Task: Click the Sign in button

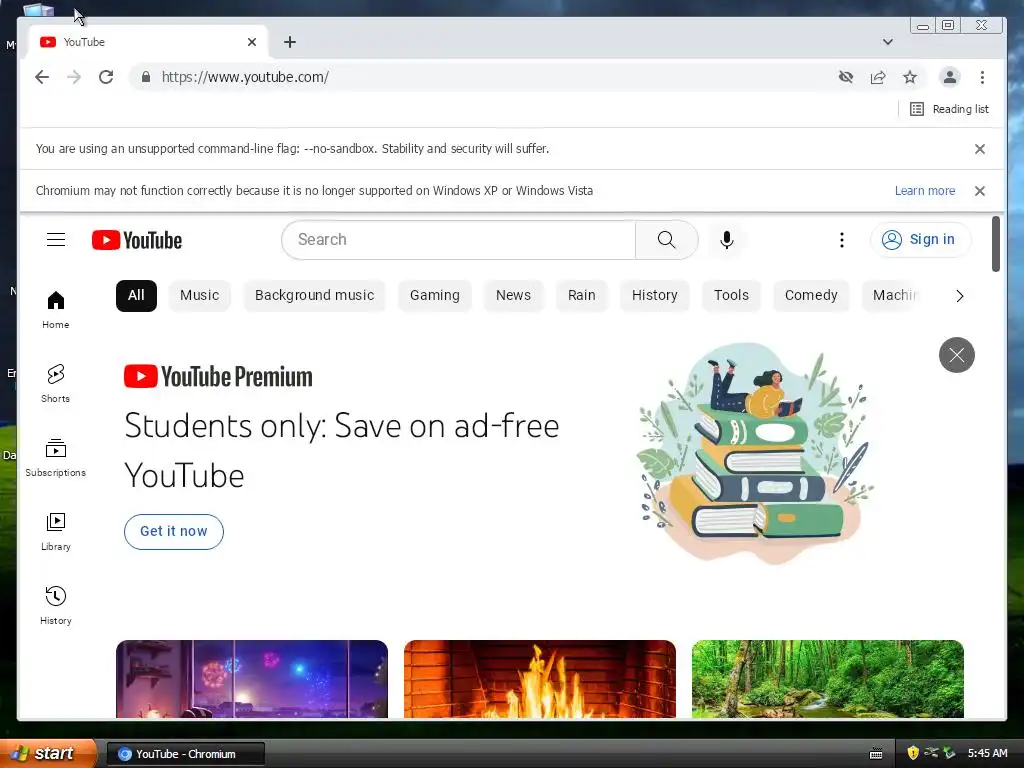Action: 920,240
